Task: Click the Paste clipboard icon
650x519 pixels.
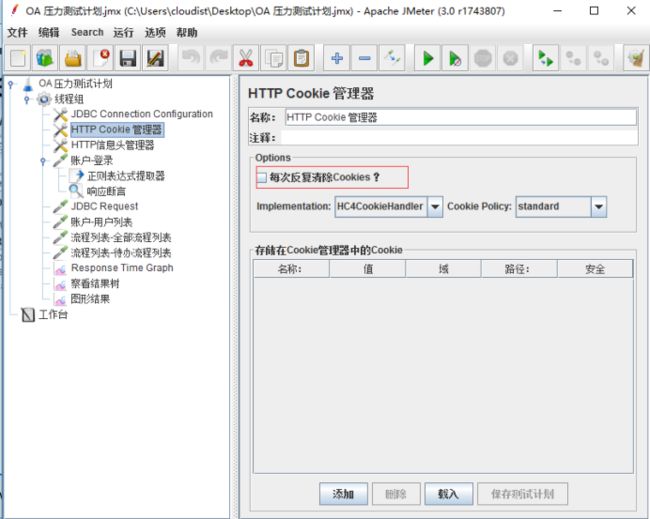Action: coord(301,58)
